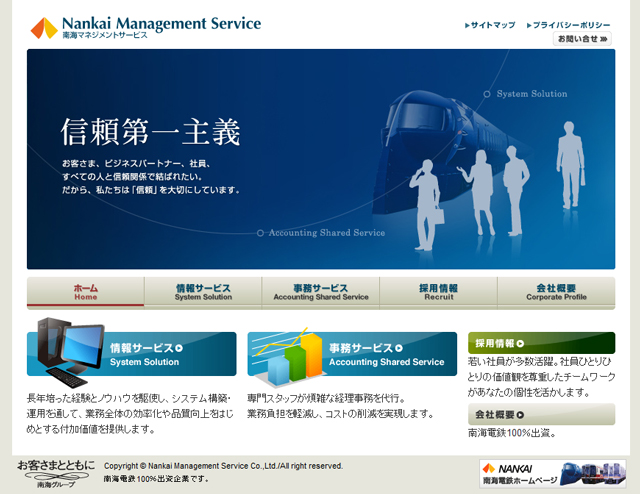The image size is (640, 494).
Task: Click the arrow icon beside サイトマップ
Action: 467,25
